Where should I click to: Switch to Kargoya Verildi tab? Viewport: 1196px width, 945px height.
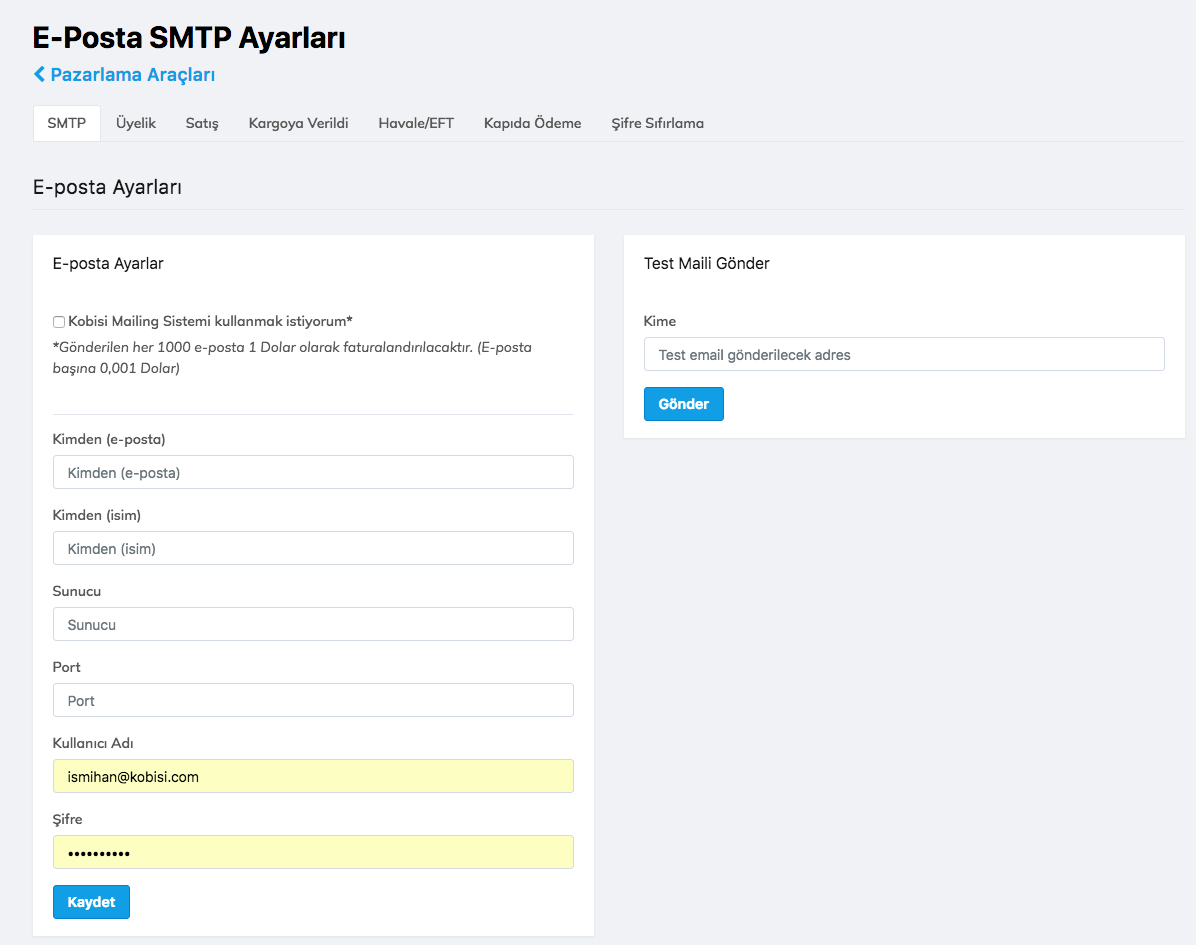click(298, 124)
